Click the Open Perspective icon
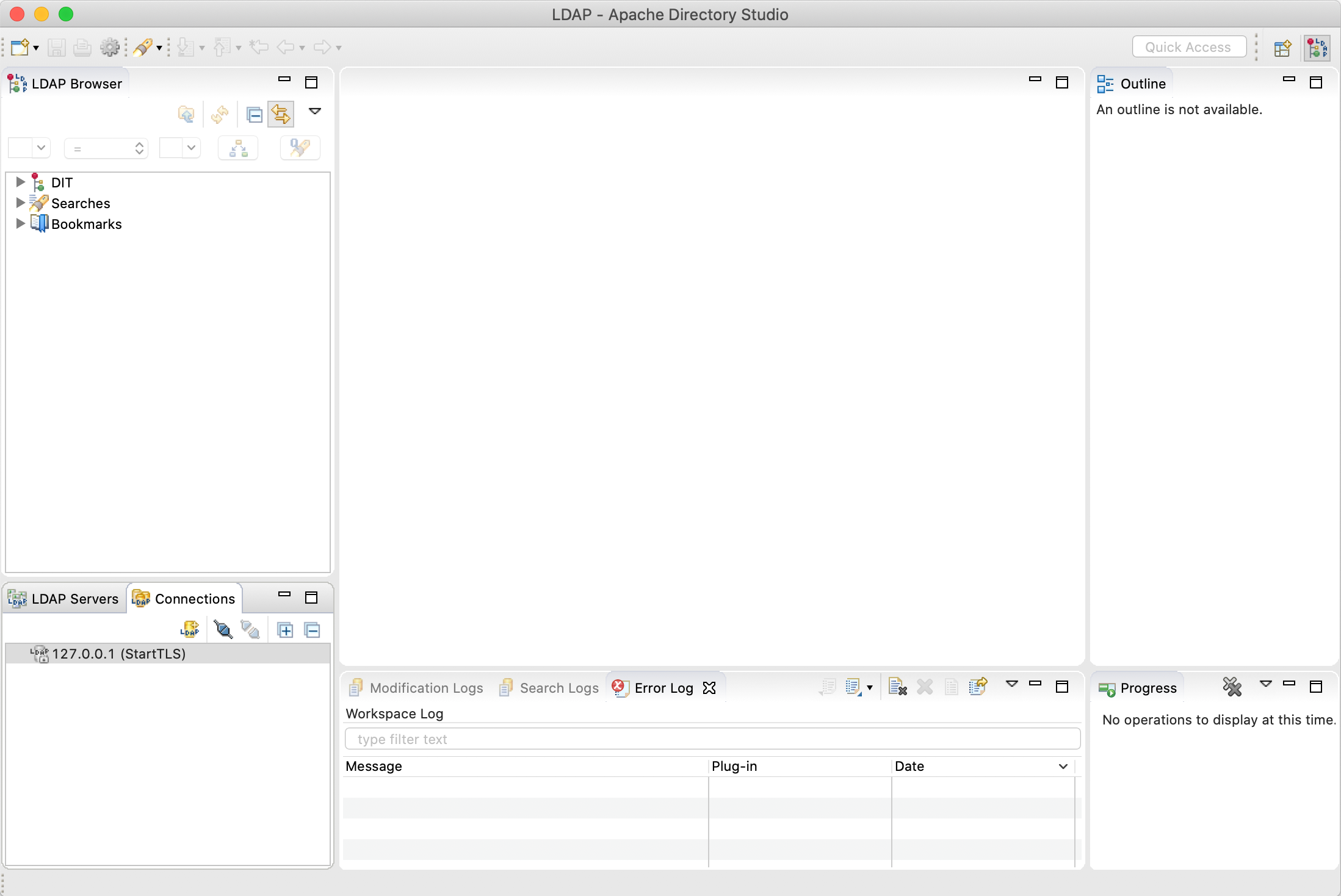Image resolution: width=1341 pixels, height=896 pixels. [x=1282, y=48]
